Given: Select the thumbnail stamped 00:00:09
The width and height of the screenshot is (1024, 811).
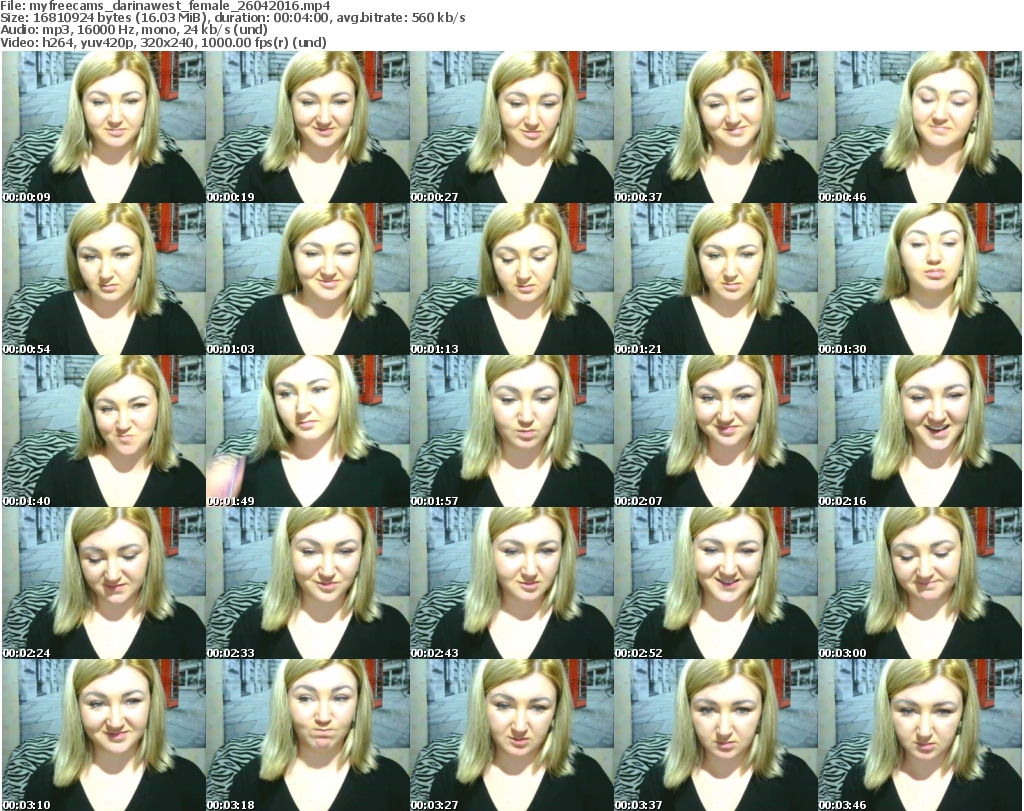Looking at the screenshot, I should 104,127.
